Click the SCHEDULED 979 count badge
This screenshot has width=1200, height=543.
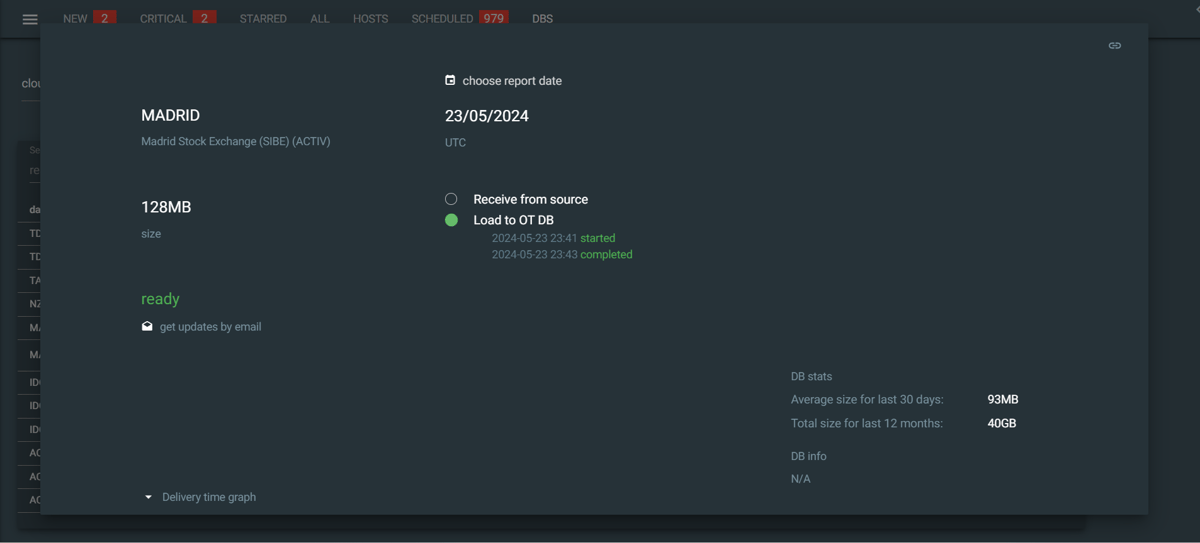point(494,18)
